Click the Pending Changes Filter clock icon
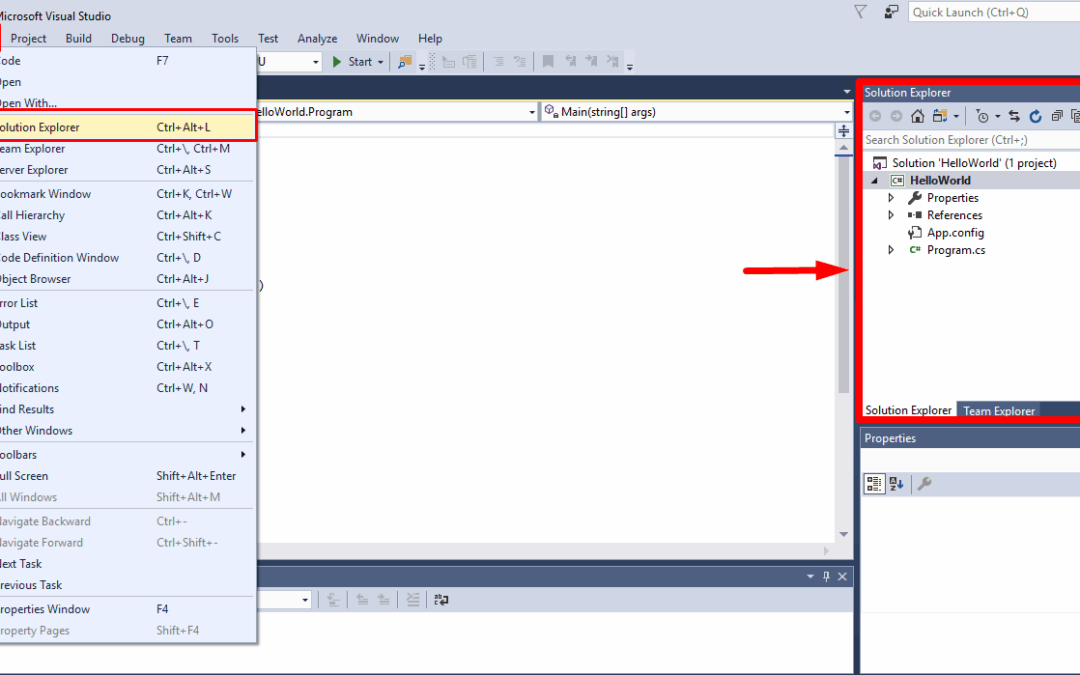This screenshot has width=1080, height=675. click(983, 117)
